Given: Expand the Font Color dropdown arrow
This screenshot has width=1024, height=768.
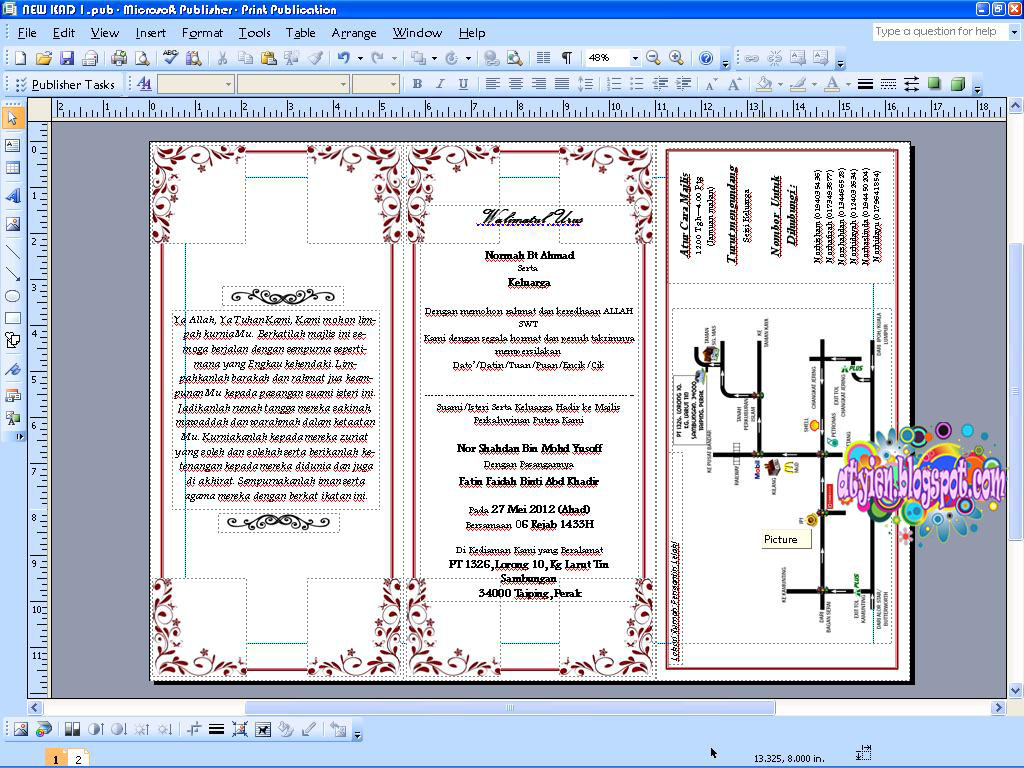Looking at the screenshot, I should pyautogui.click(x=848, y=84).
